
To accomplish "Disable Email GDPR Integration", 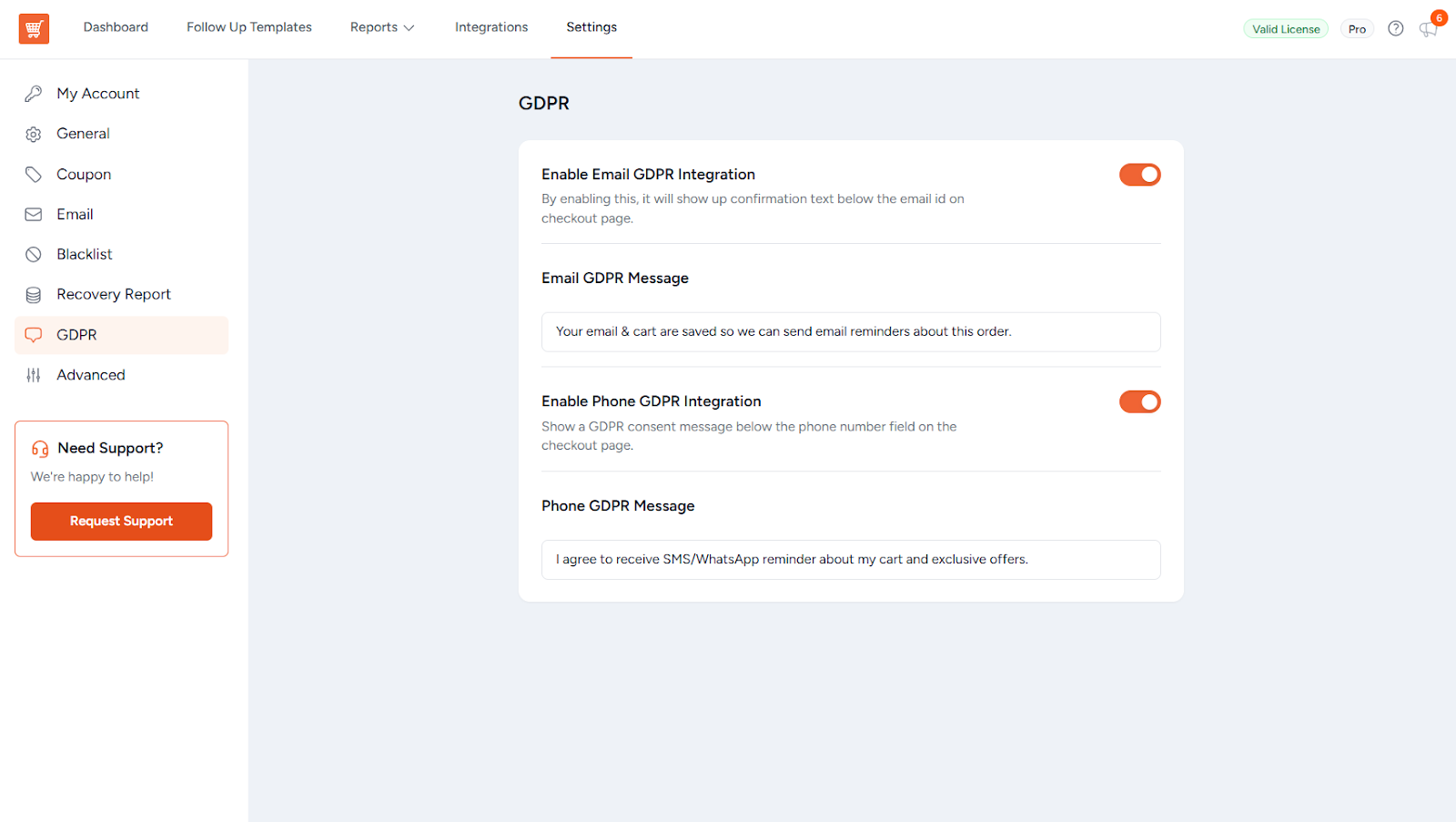I will click(x=1139, y=174).
